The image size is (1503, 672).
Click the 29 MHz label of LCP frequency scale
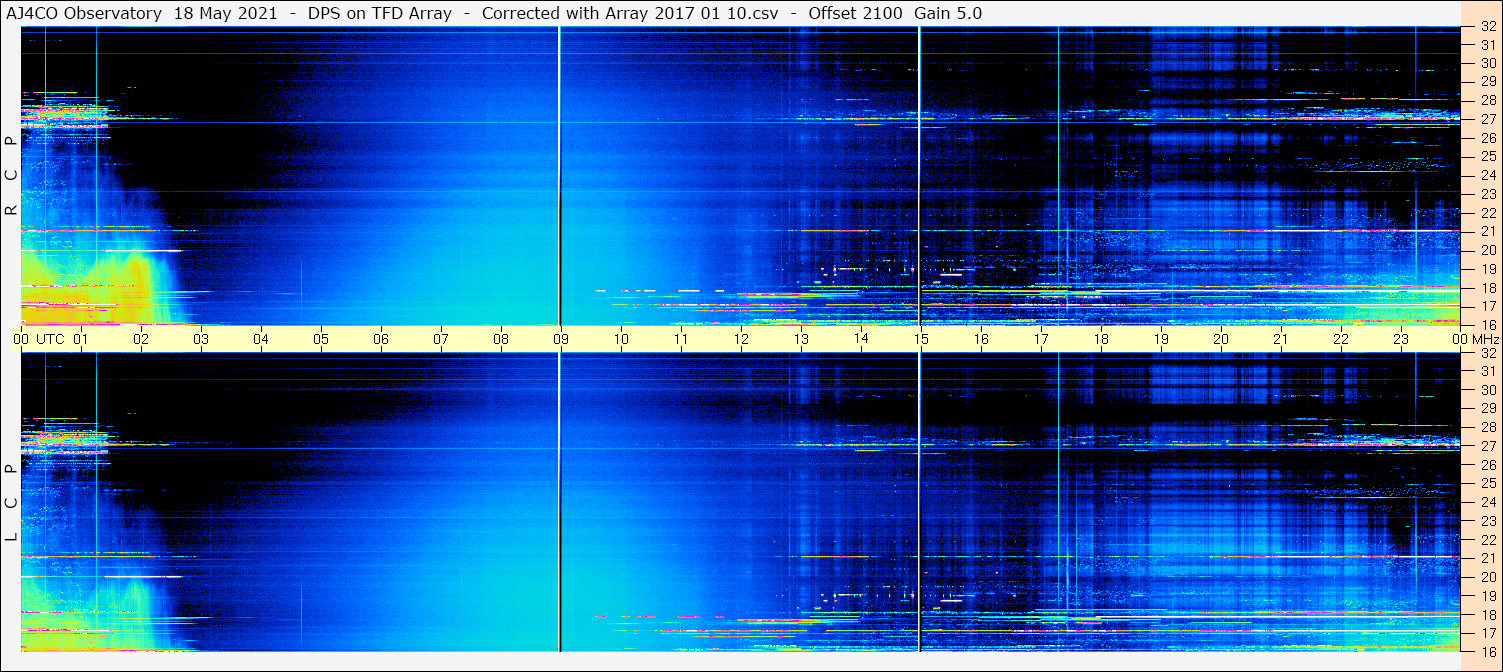click(x=1487, y=408)
